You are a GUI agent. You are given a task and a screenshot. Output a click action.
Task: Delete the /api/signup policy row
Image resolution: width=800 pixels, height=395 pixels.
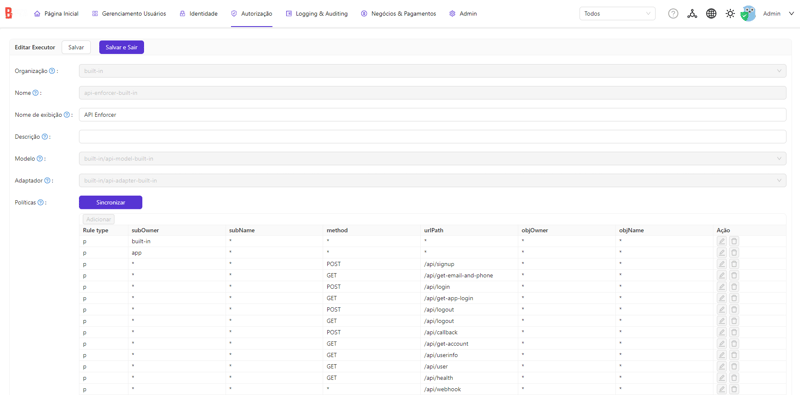(x=734, y=264)
